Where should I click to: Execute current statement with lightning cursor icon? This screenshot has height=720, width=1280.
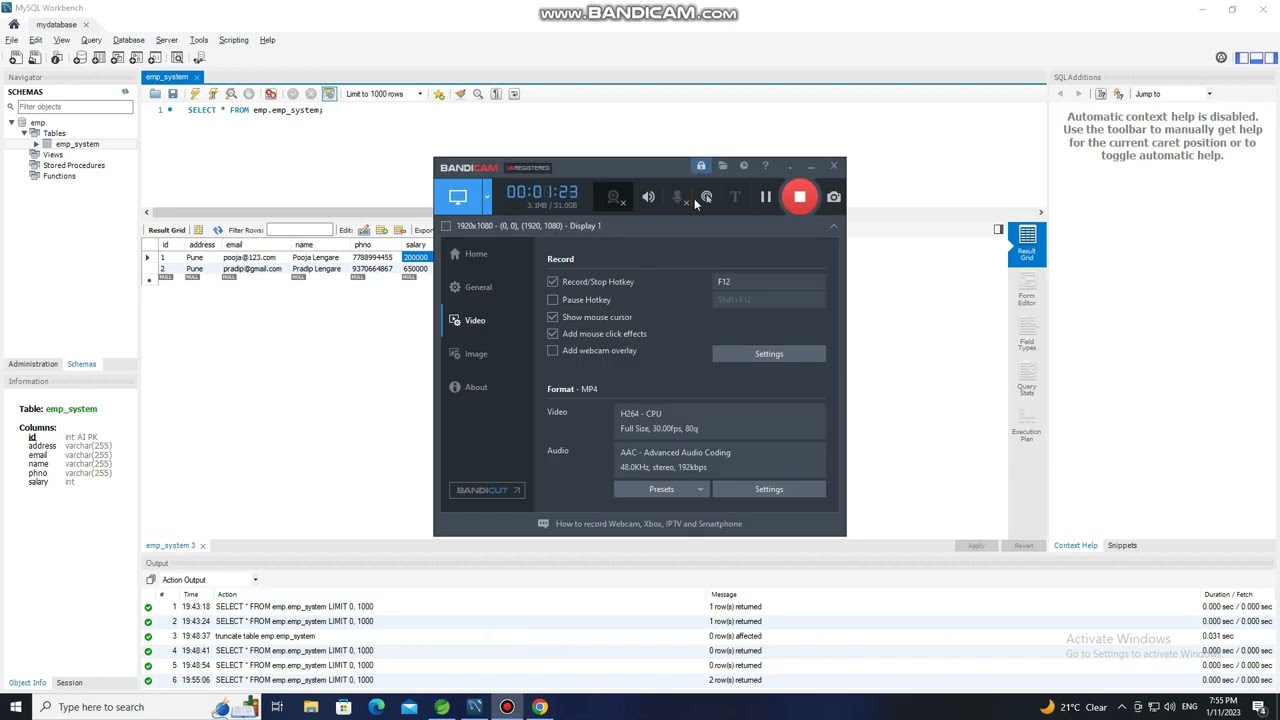[x=212, y=94]
